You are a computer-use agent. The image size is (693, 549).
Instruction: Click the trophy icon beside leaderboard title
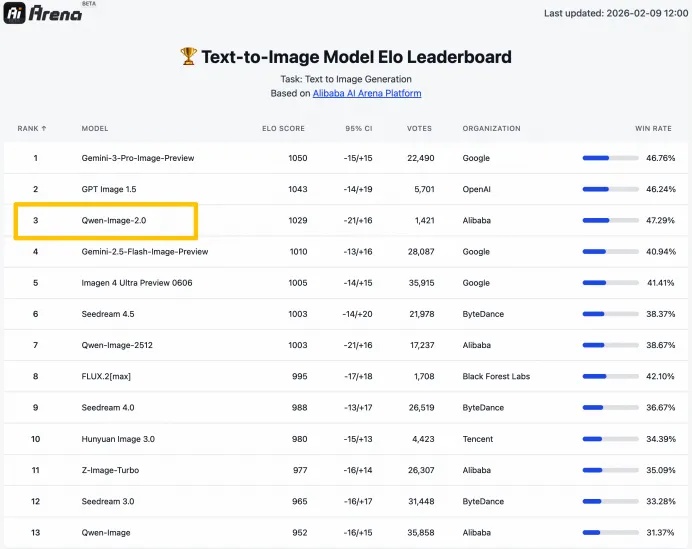click(189, 57)
